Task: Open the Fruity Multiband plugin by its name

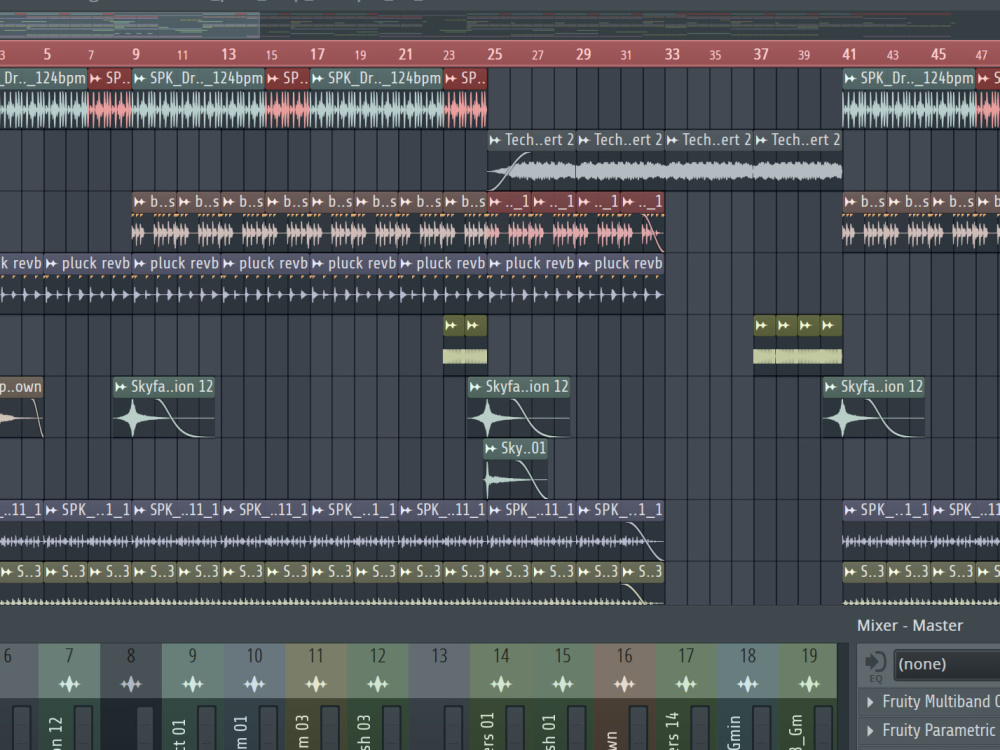Action: (x=941, y=702)
